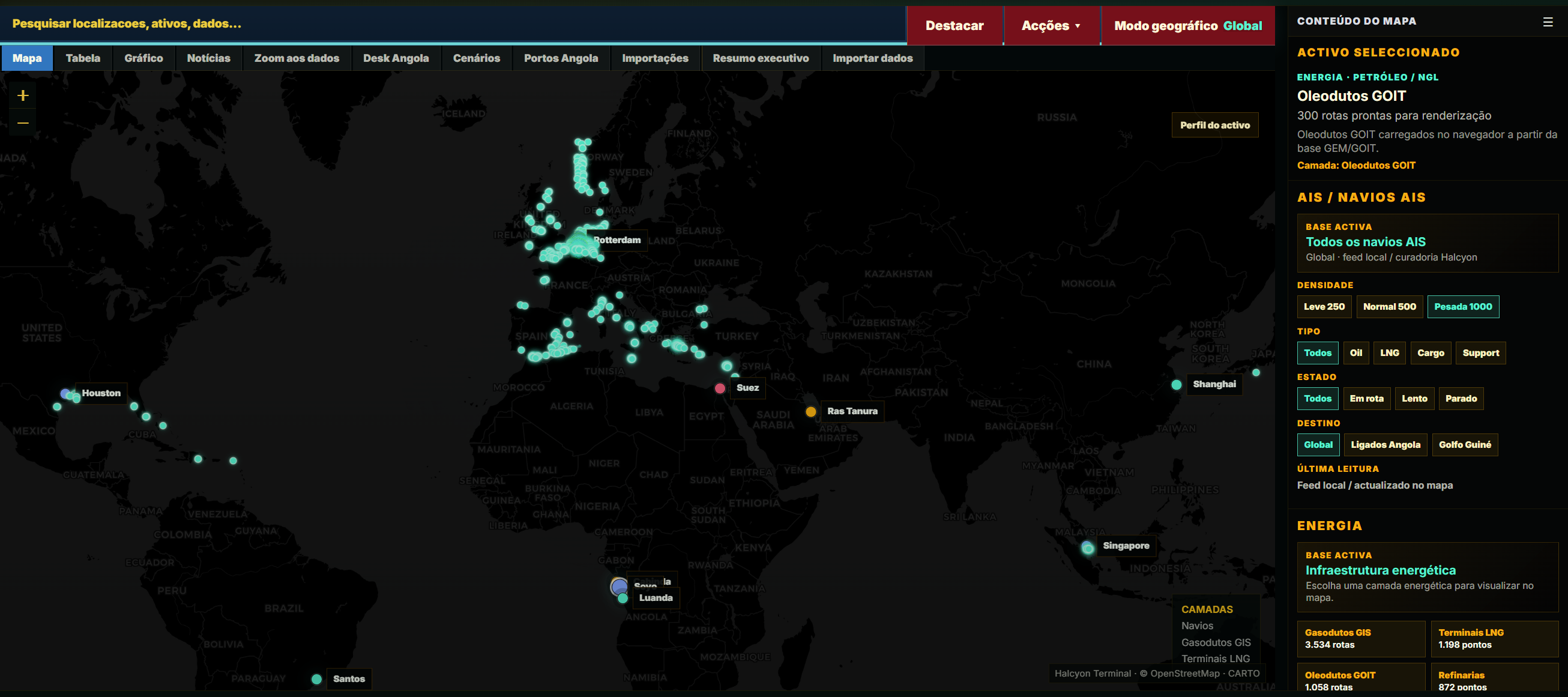The width and height of the screenshot is (1568, 697).
Task: Filter ship state to Parado
Action: [x=1461, y=399]
